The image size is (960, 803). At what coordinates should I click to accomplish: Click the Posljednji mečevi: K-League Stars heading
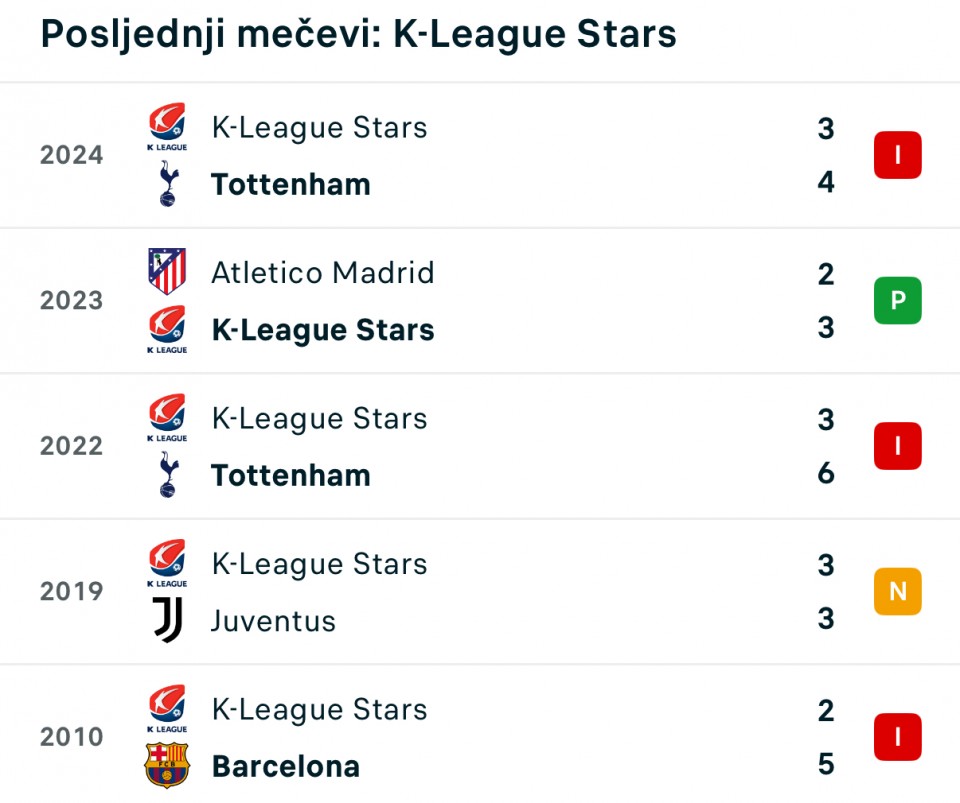pos(358,34)
